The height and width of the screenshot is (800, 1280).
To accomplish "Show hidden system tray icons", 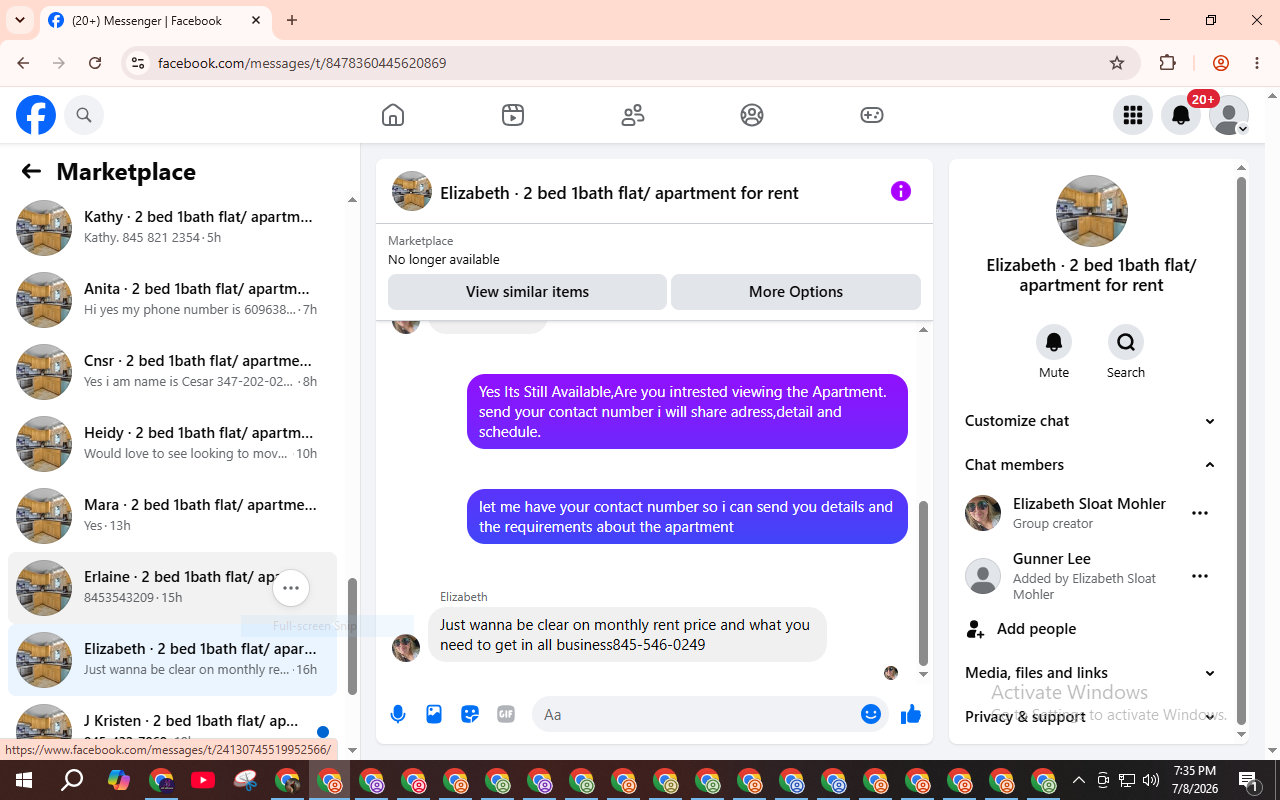I will point(1078,780).
